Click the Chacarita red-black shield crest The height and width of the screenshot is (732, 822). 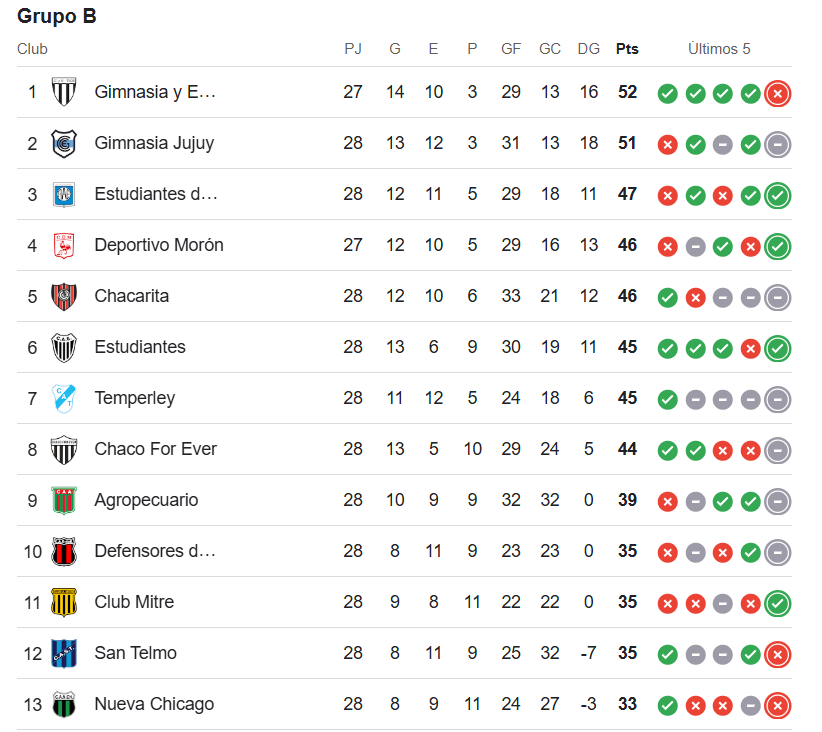click(x=64, y=296)
